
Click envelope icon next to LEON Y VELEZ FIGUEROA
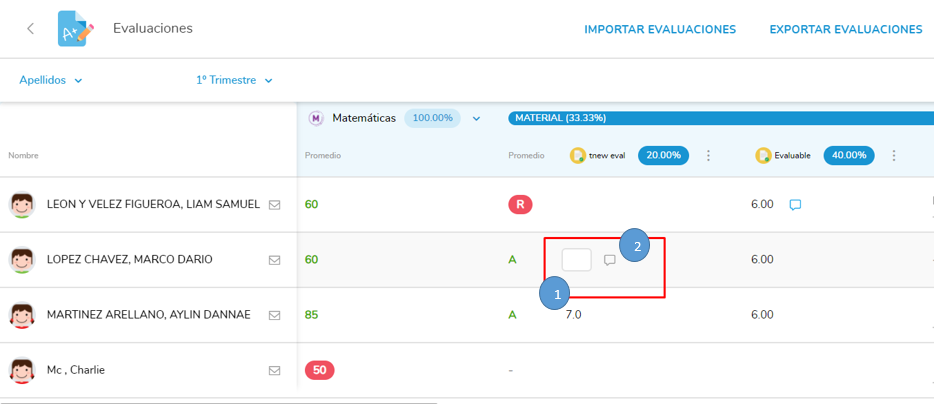274,205
